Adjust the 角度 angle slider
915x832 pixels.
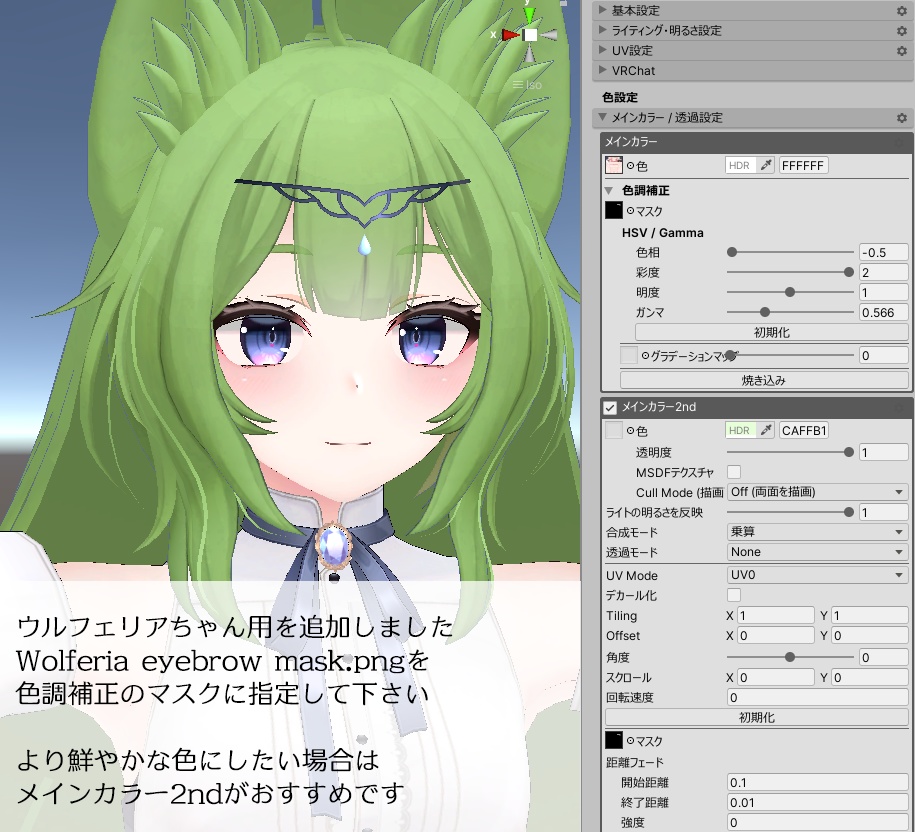(790, 658)
